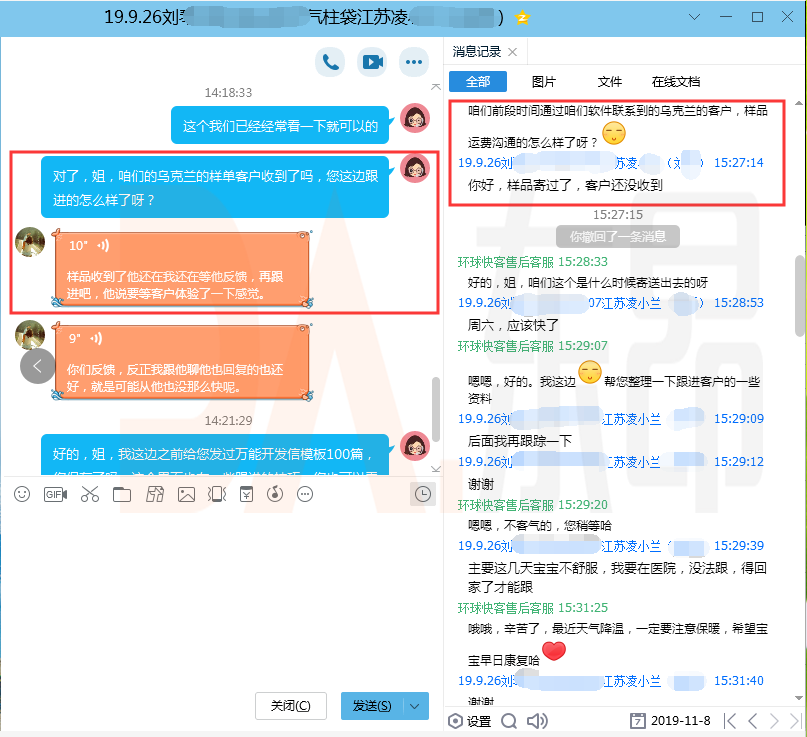Start a voice call with the phone icon
The height and width of the screenshot is (737, 807).
coord(330,62)
